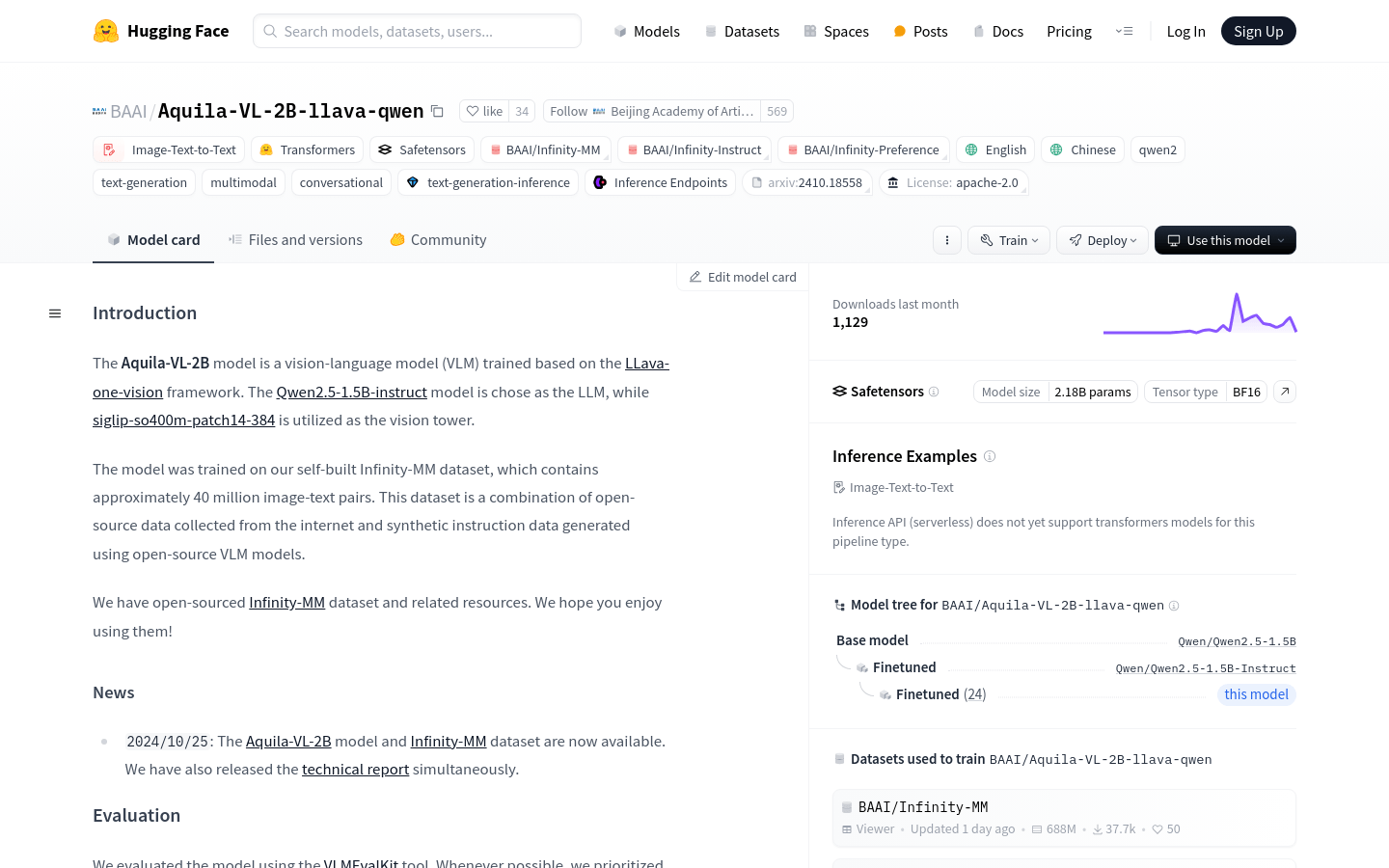Image resolution: width=1389 pixels, height=868 pixels.
Task: Click Model tree info icon
Action: pos(1174,606)
